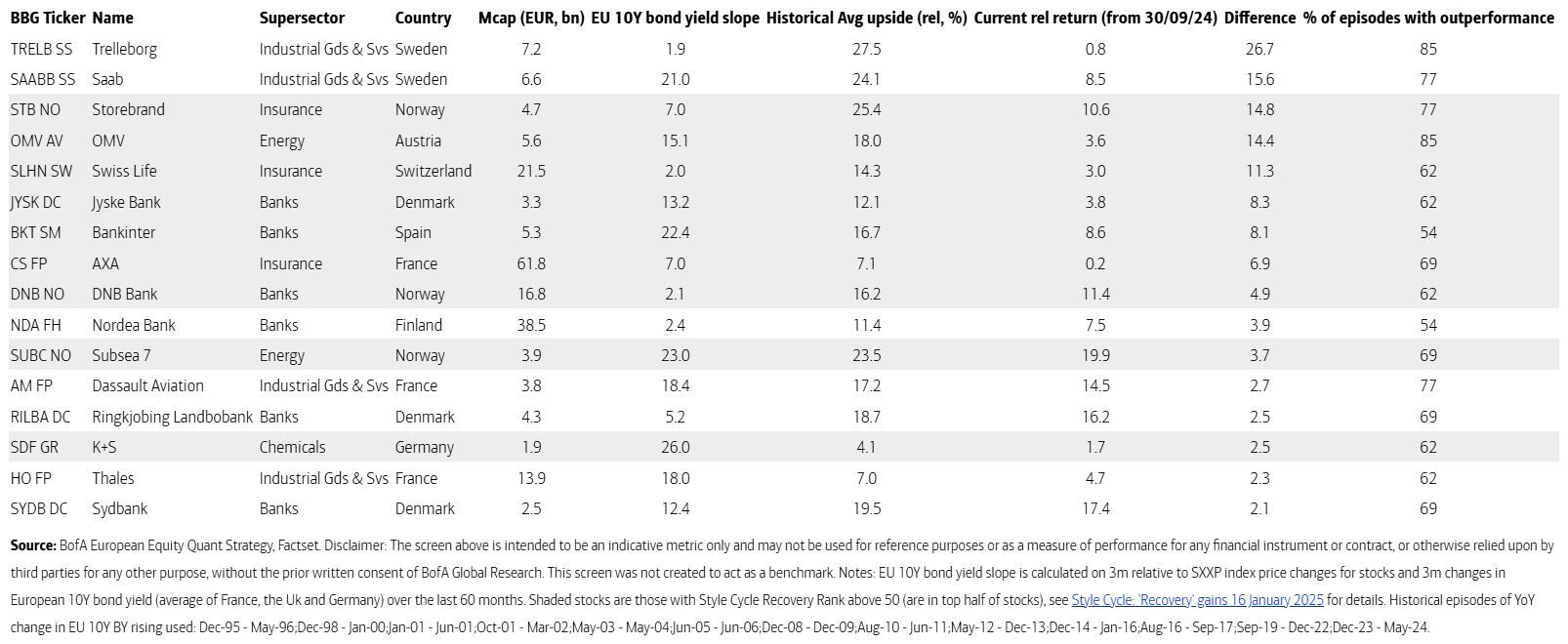
Task: Click the Supersector column header
Action: point(302,18)
